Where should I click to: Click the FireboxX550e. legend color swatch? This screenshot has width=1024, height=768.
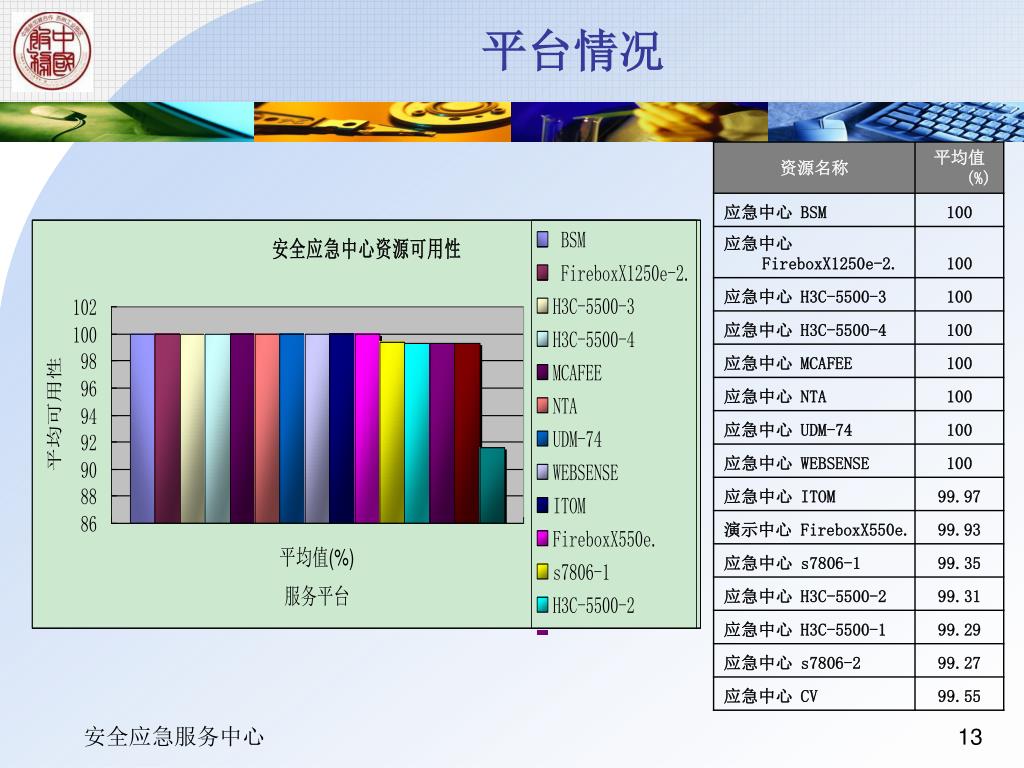543,539
